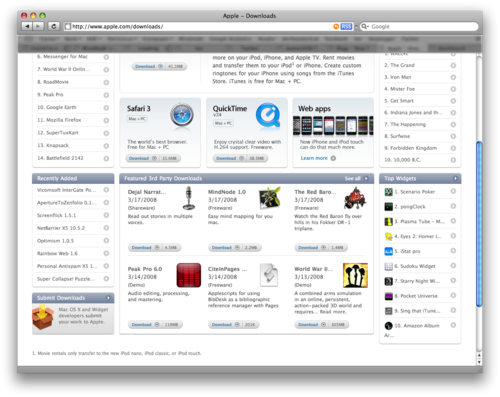The image size is (500, 397).
Task: Download The Red Baron 1.4MB
Action: [321, 248]
